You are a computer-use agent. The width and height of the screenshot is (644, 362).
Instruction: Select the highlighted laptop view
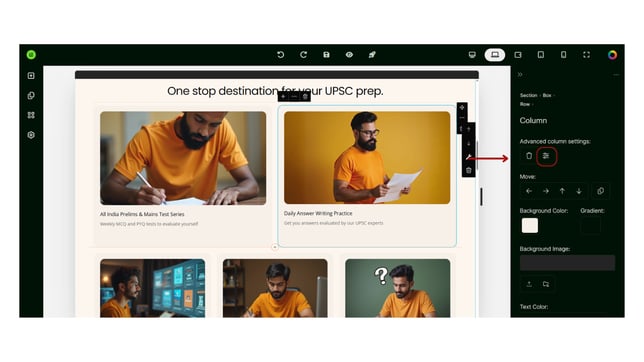click(495, 55)
